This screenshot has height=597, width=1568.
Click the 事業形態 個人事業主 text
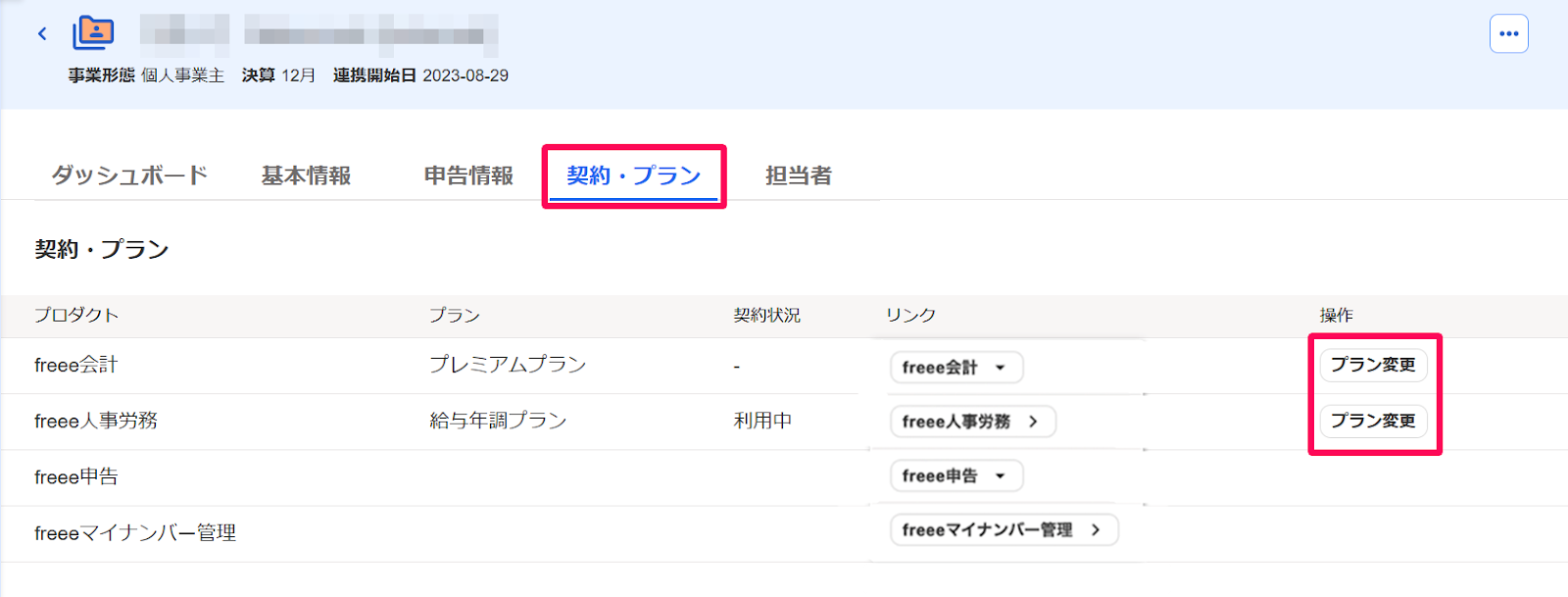click(146, 75)
